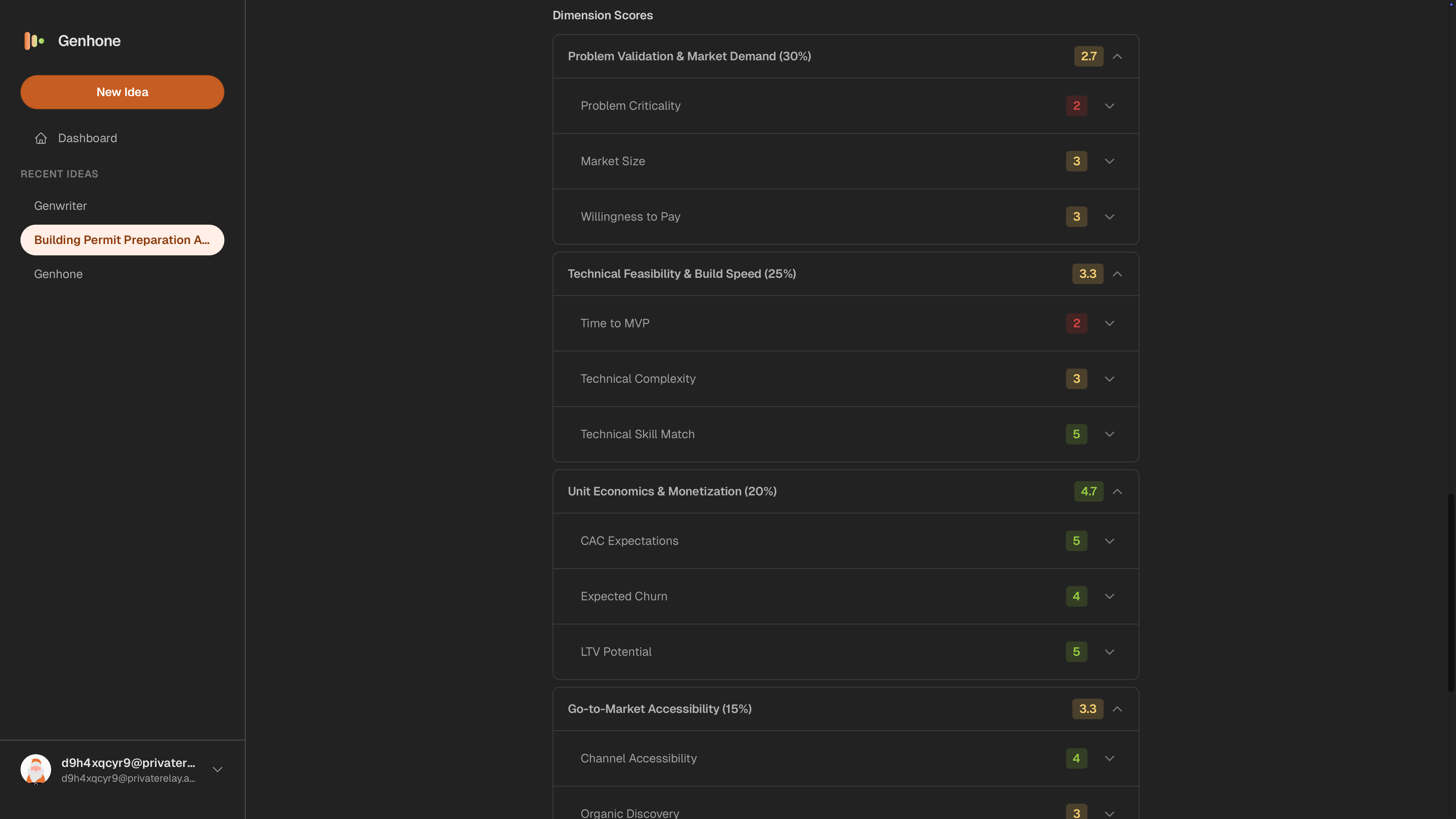Screen dimensions: 1456x819
Task: Open Dashboard via the home icon
Action: click(41, 138)
